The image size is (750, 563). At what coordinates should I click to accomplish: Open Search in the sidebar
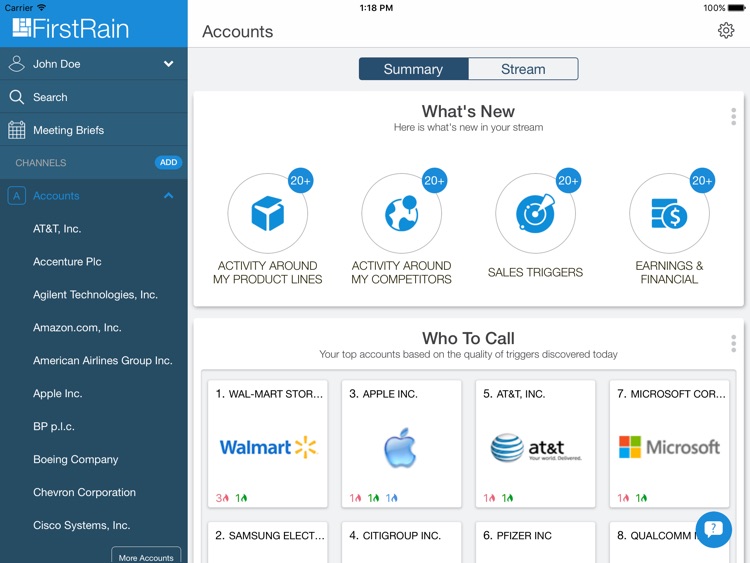click(x=94, y=97)
